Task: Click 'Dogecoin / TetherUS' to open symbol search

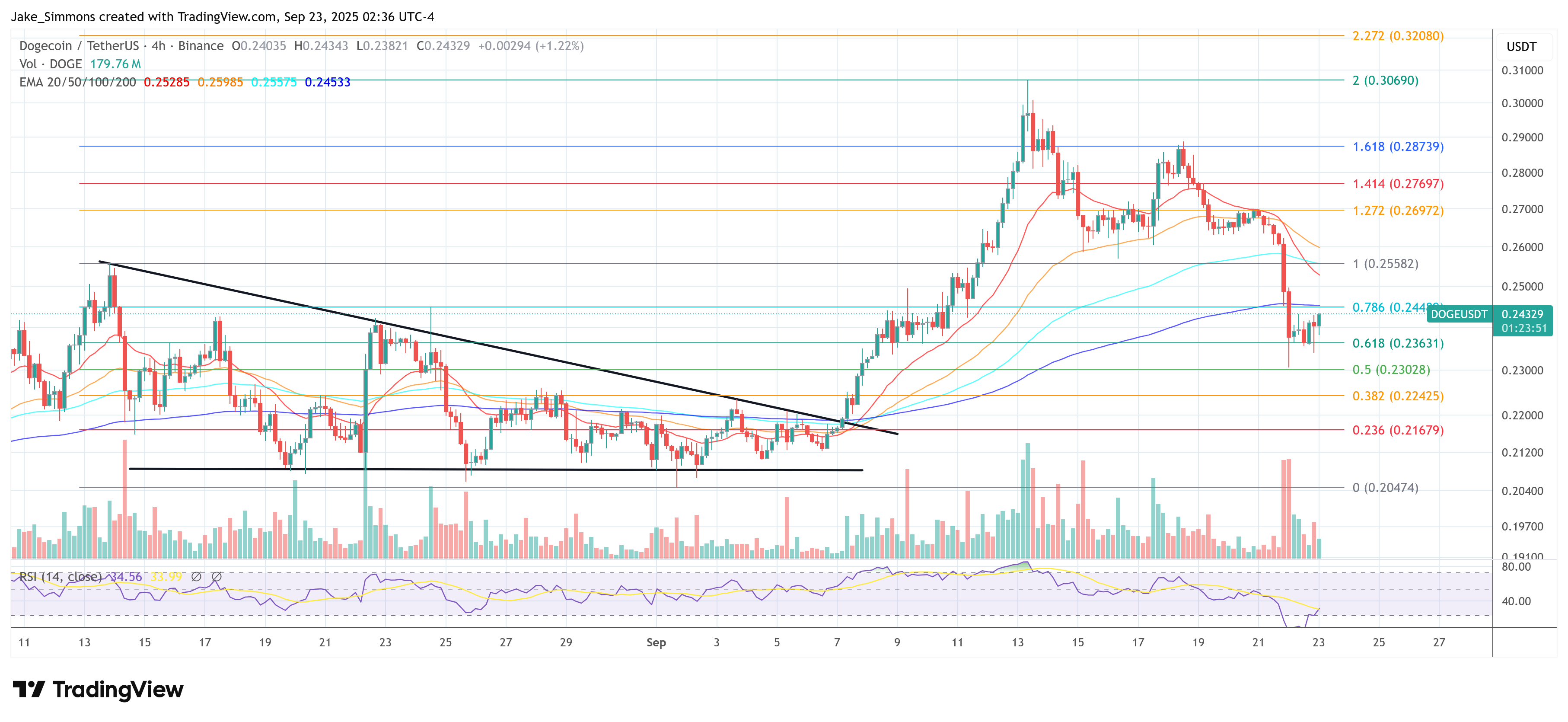Action: pos(79,45)
